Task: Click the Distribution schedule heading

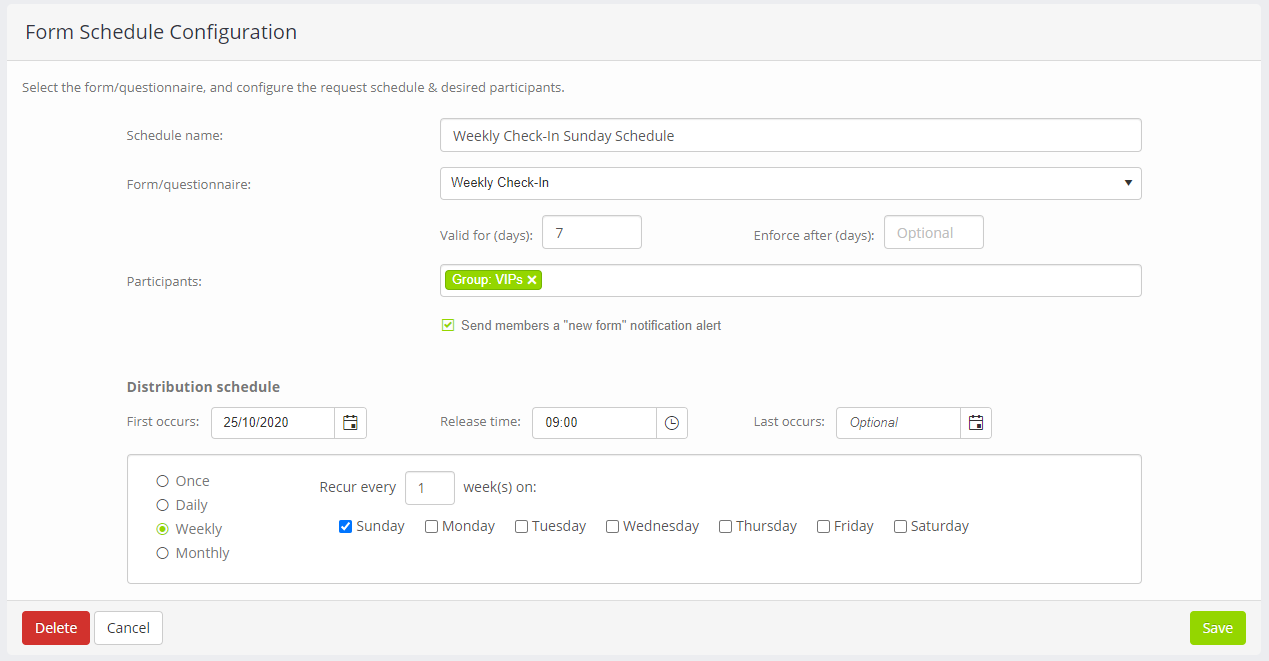Action: coord(203,387)
